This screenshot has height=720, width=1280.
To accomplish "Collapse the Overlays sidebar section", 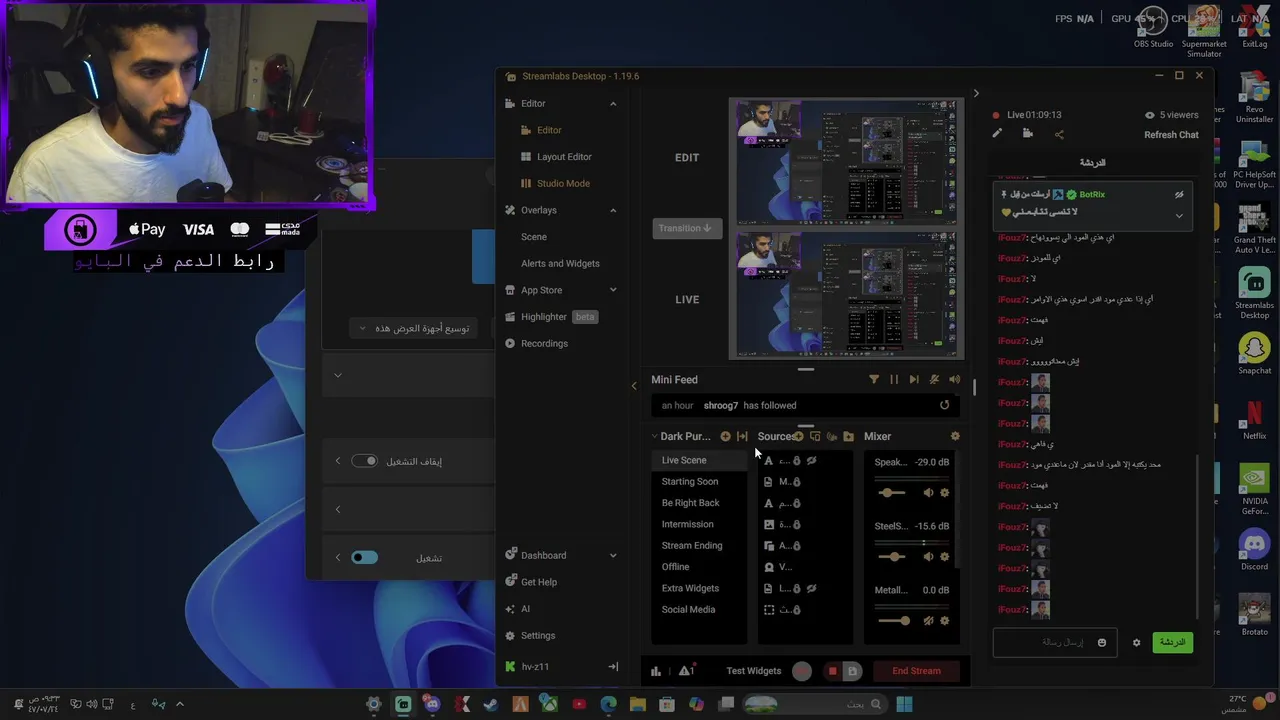I will pyautogui.click(x=613, y=210).
